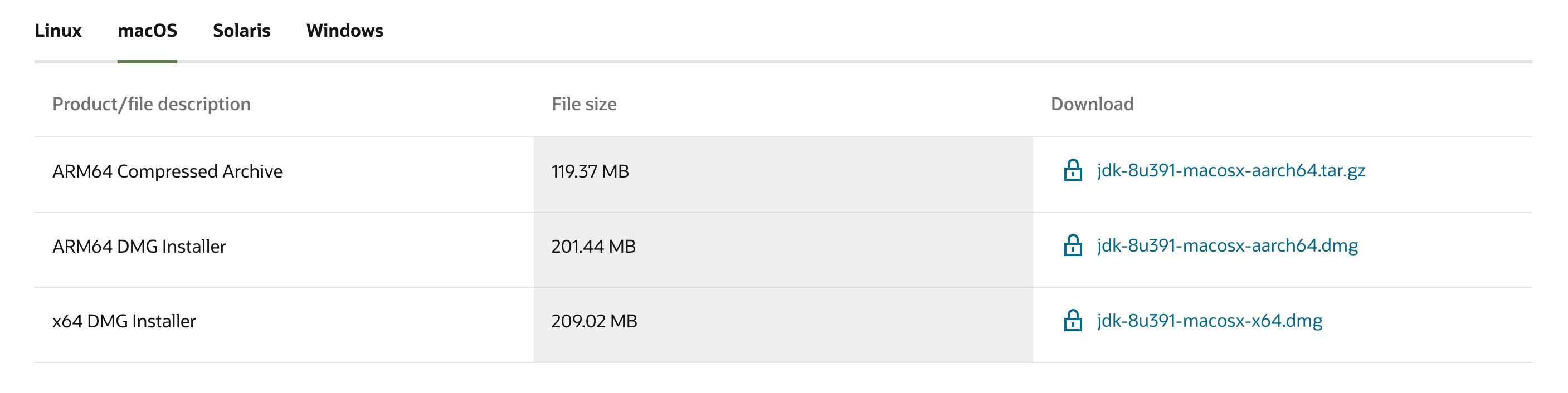
Task: Select the macOS tab
Action: coord(147,31)
